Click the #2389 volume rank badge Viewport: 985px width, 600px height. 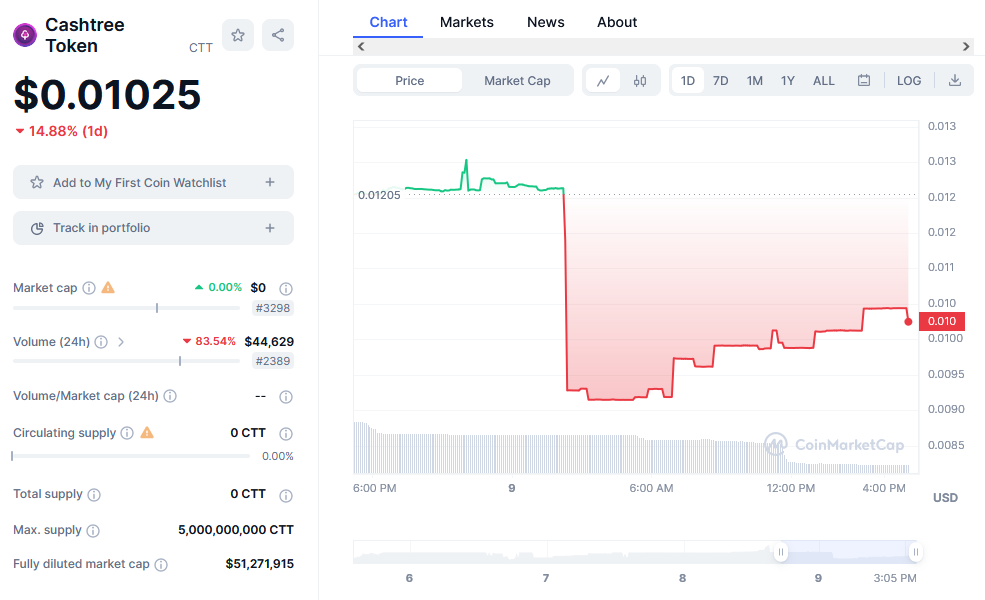[x=273, y=361]
